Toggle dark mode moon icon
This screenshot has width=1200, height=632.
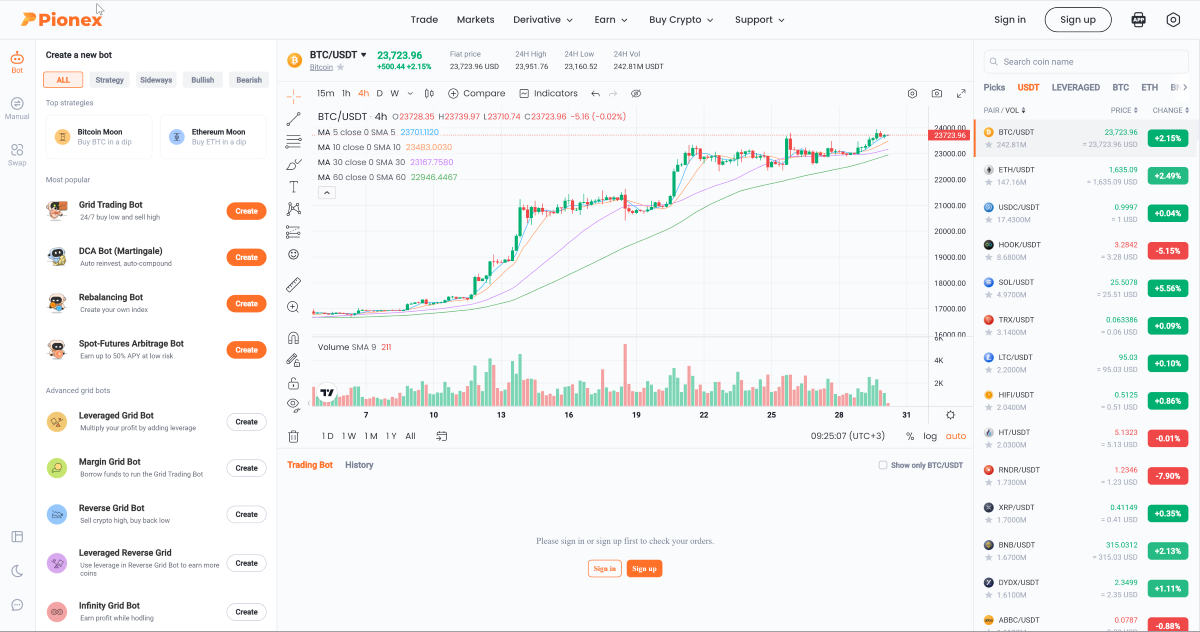click(17, 571)
